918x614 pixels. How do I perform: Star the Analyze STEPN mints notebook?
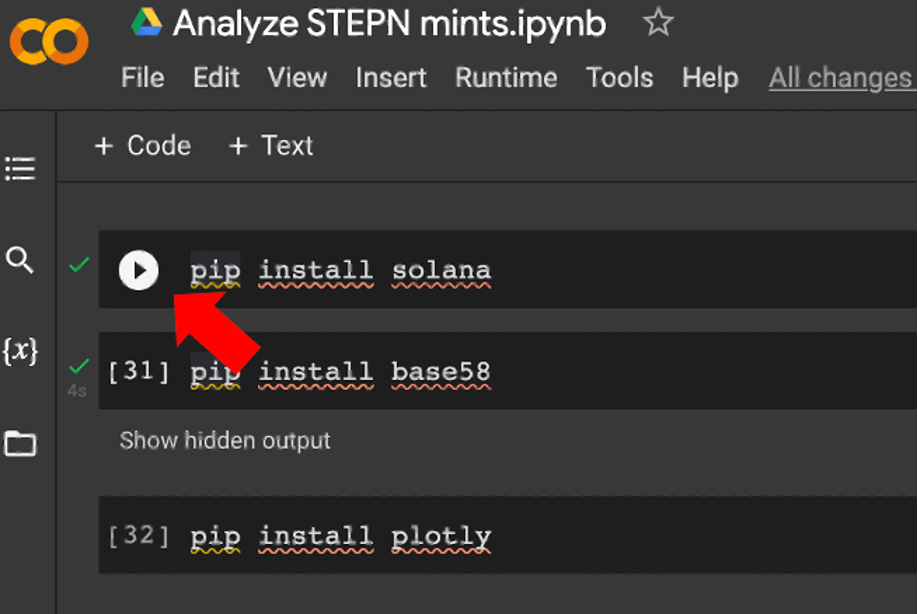pos(658,22)
